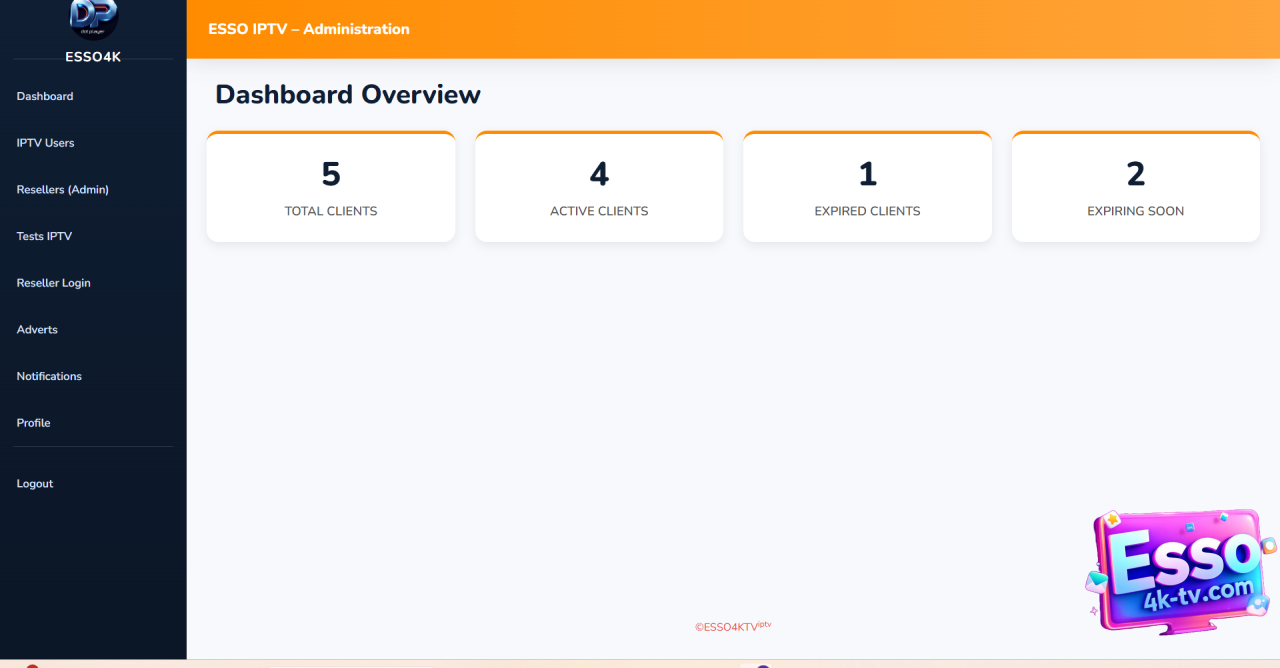The height and width of the screenshot is (668, 1280).
Task: Click the ©ESSO4KTV footer link
Action: 732,627
